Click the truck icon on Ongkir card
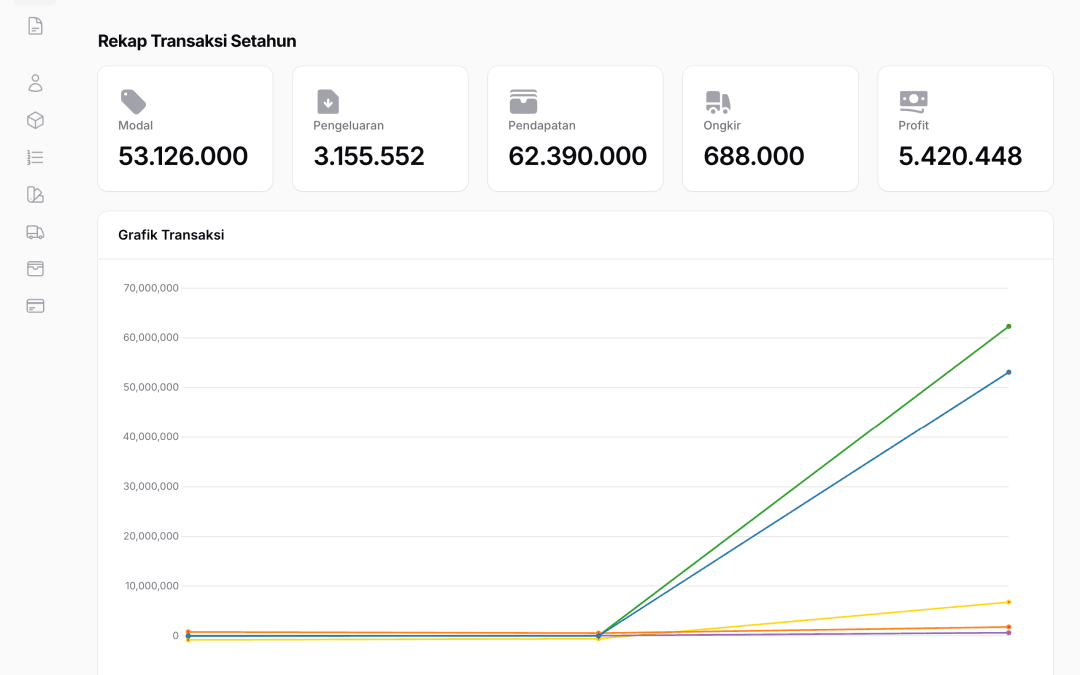 (718, 101)
